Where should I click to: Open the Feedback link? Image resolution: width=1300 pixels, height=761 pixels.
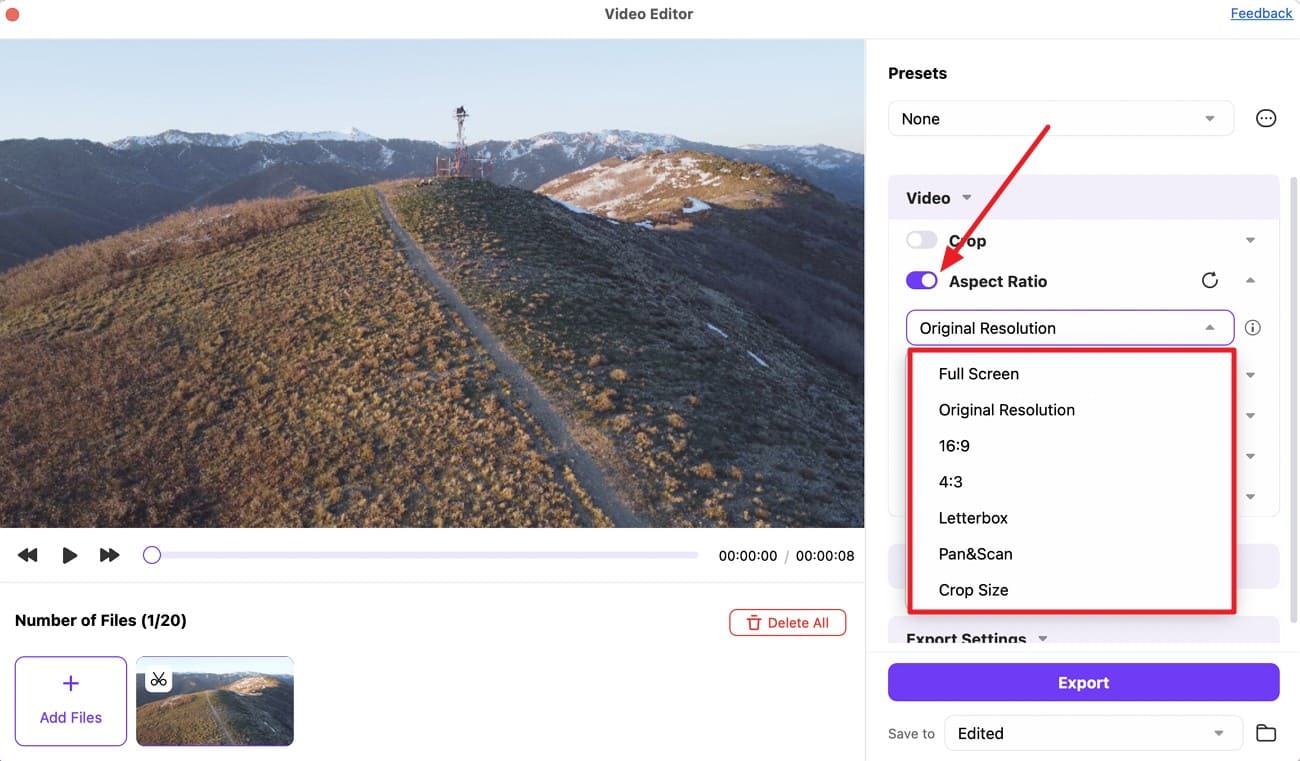pos(1261,13)
